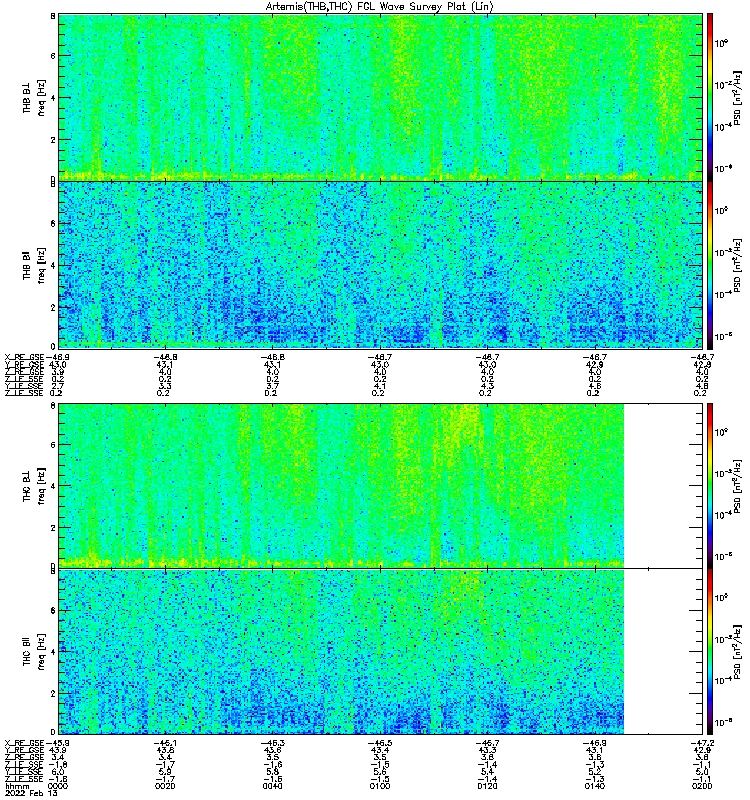Click the Artemis FGL Wave Survey Plot title
The width and height of the screenshot is (750, 800).
[380, 7]
